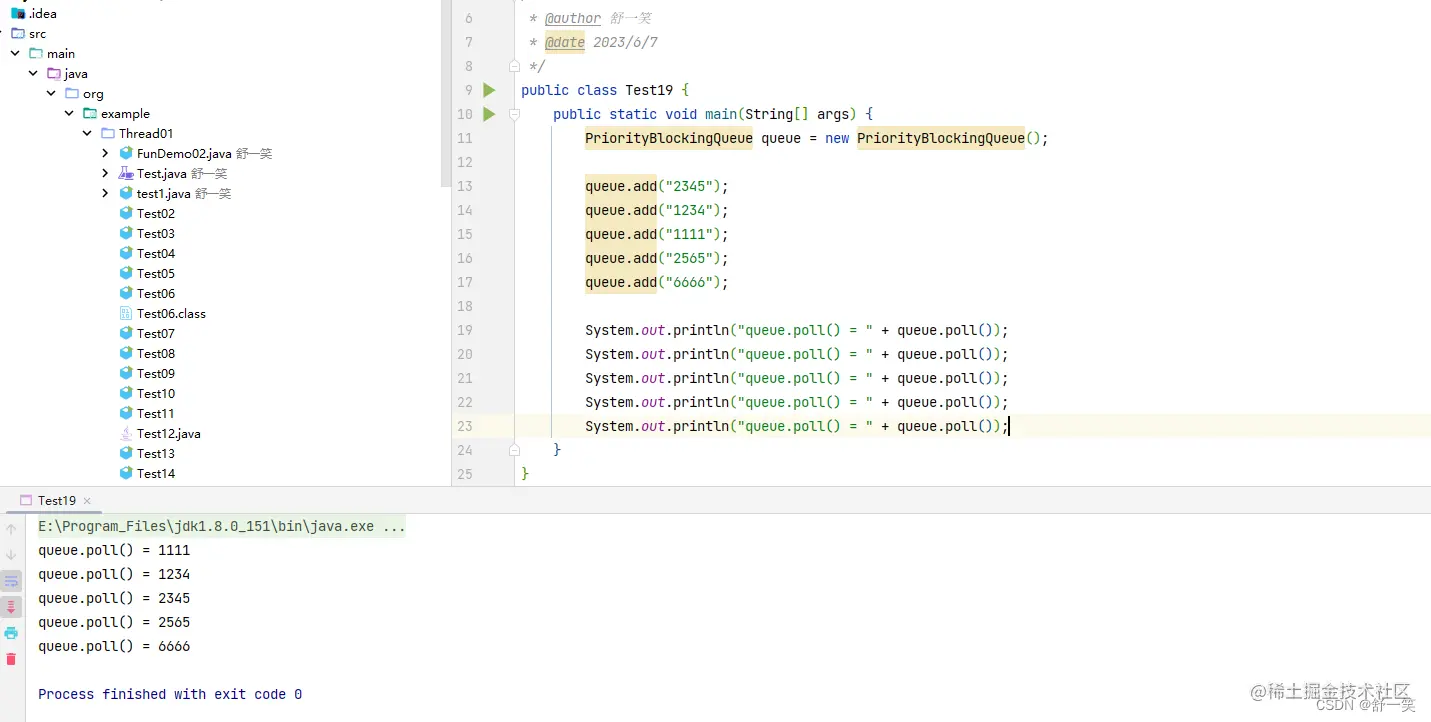Select the src folder icon
This screenshot has width=1431, height=722.
click(x=18, y=33)
